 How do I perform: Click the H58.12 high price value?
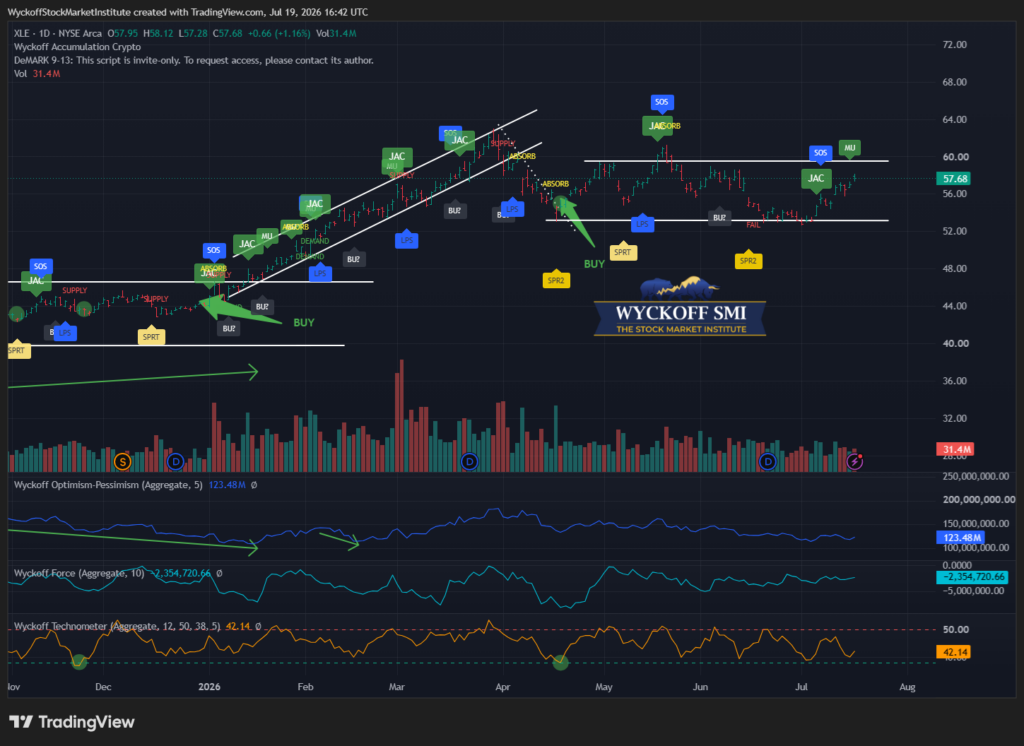[158, 33]
